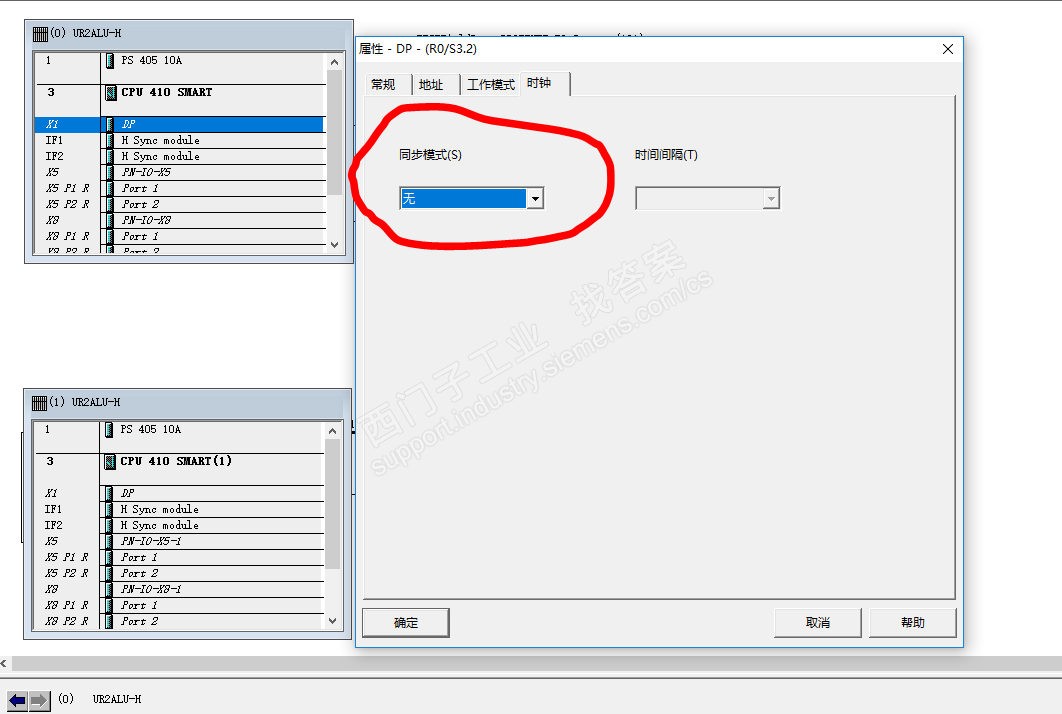Click the 取消 button
1062x714 pixels.
point(817,623)
